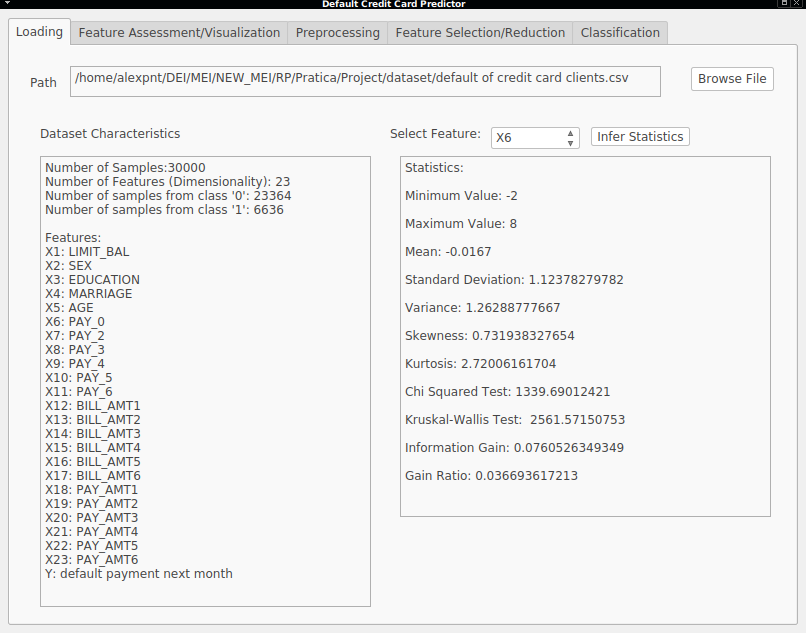Click the 'X22: PAY_AMT5' feature line
Viewport: 806px width, 633px height.
(x=91, y=546)
